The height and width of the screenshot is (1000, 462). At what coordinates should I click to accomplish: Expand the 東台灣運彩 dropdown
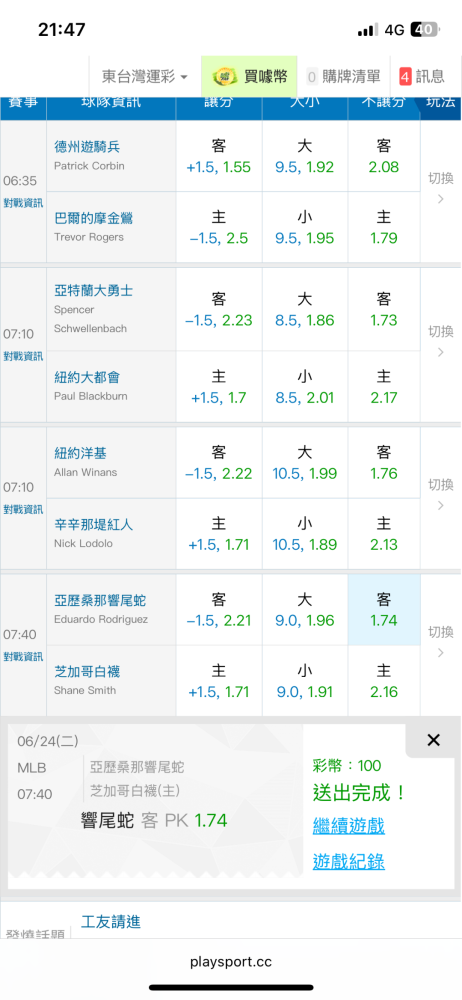(x=145, y=77)
